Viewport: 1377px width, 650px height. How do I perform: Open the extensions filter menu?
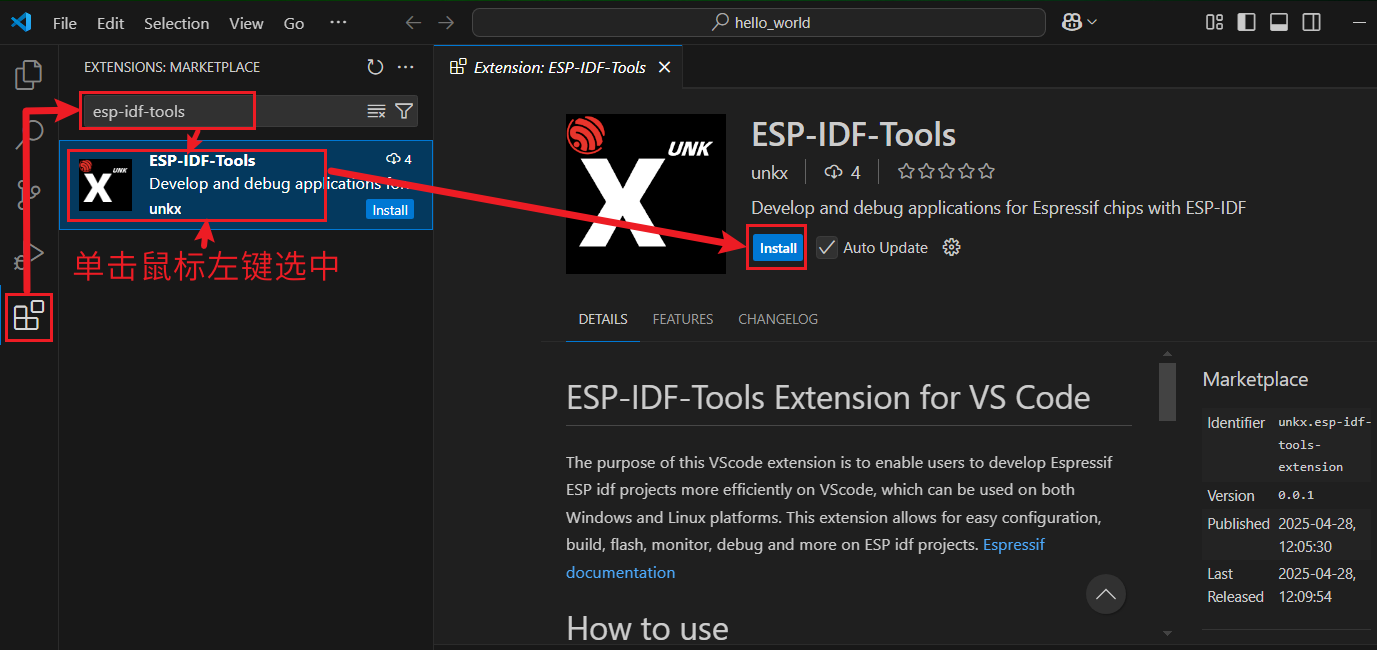click(403, 111)
